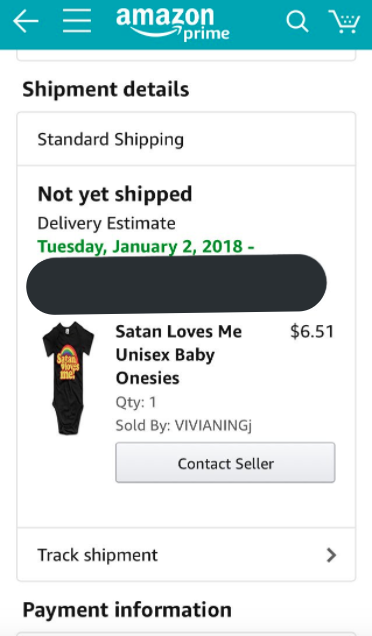Open search with magnifier icon
The width and height of the screenshot is (372, 636).
tap(297, 21)
